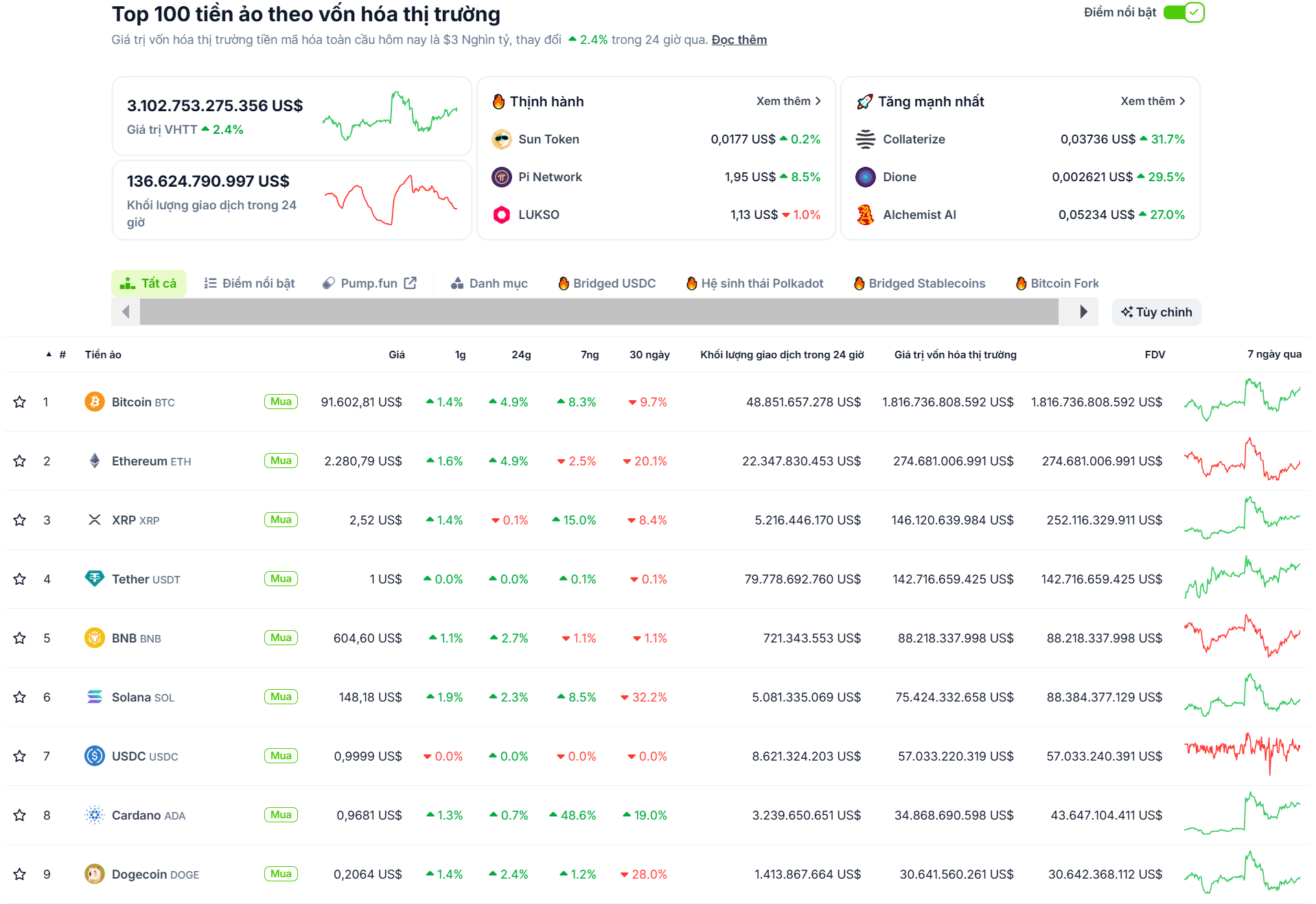1316x904 pixels.
Task: Favorite Solana using its star
Action: (x=20, y=697)
